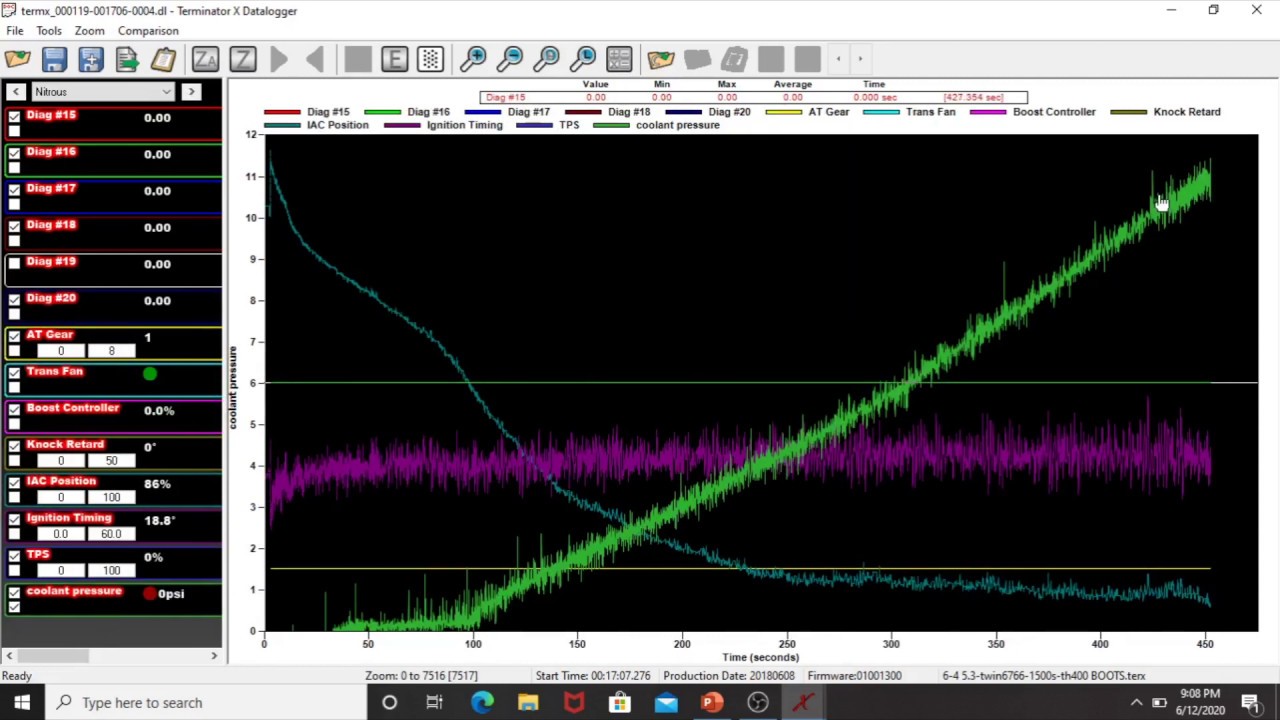Go to next channel group arrow
The image size is (1280, 720).
191,92
